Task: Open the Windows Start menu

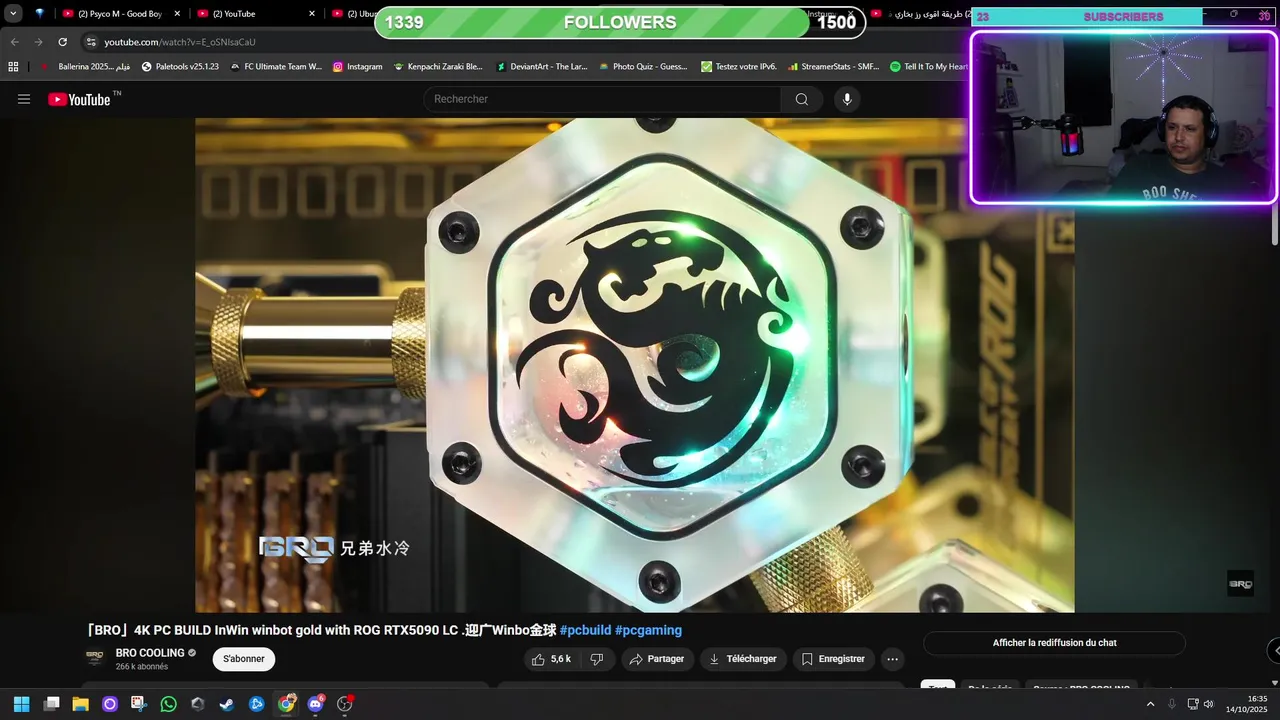Action: (x=21, y=704)
